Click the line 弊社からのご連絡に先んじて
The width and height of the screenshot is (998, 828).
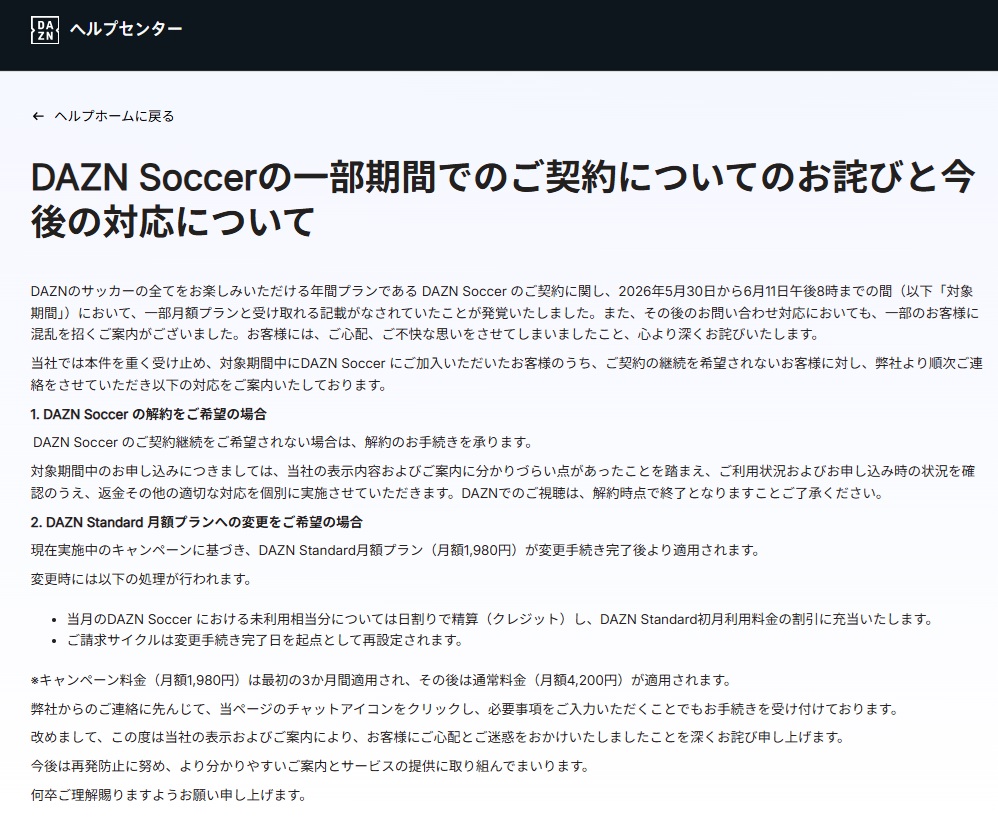pos(465,709)
